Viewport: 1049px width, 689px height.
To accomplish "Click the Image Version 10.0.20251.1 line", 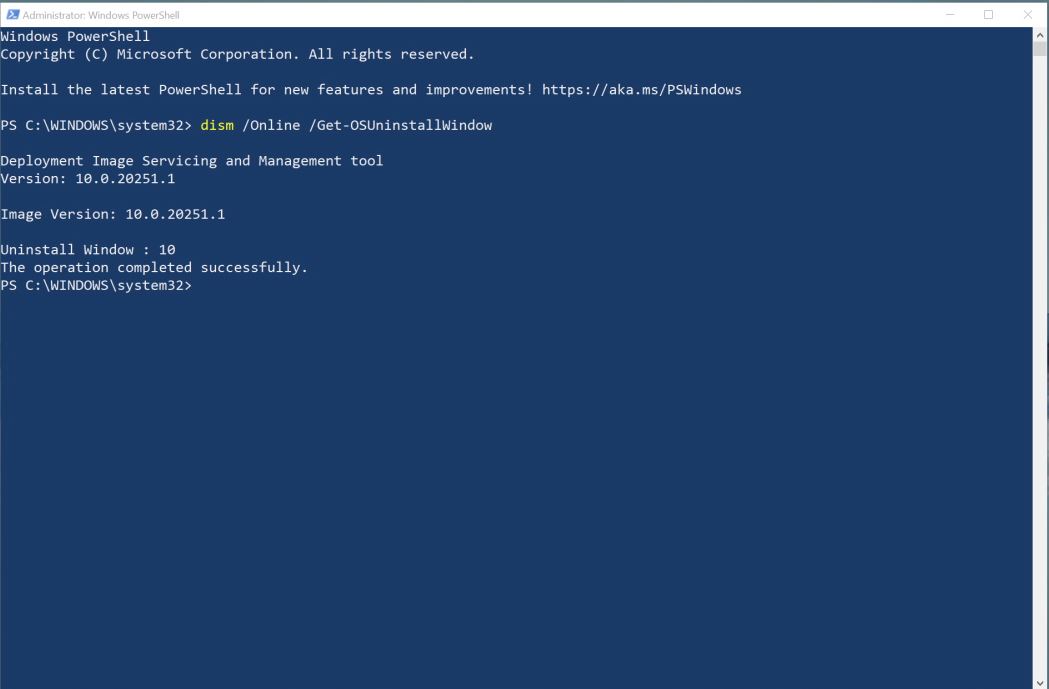I will pos(112,214).
